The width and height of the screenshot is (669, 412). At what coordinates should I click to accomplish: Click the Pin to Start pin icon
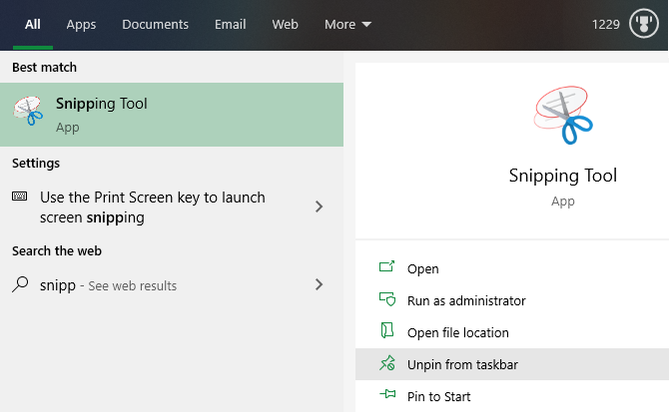pos(387,396)
